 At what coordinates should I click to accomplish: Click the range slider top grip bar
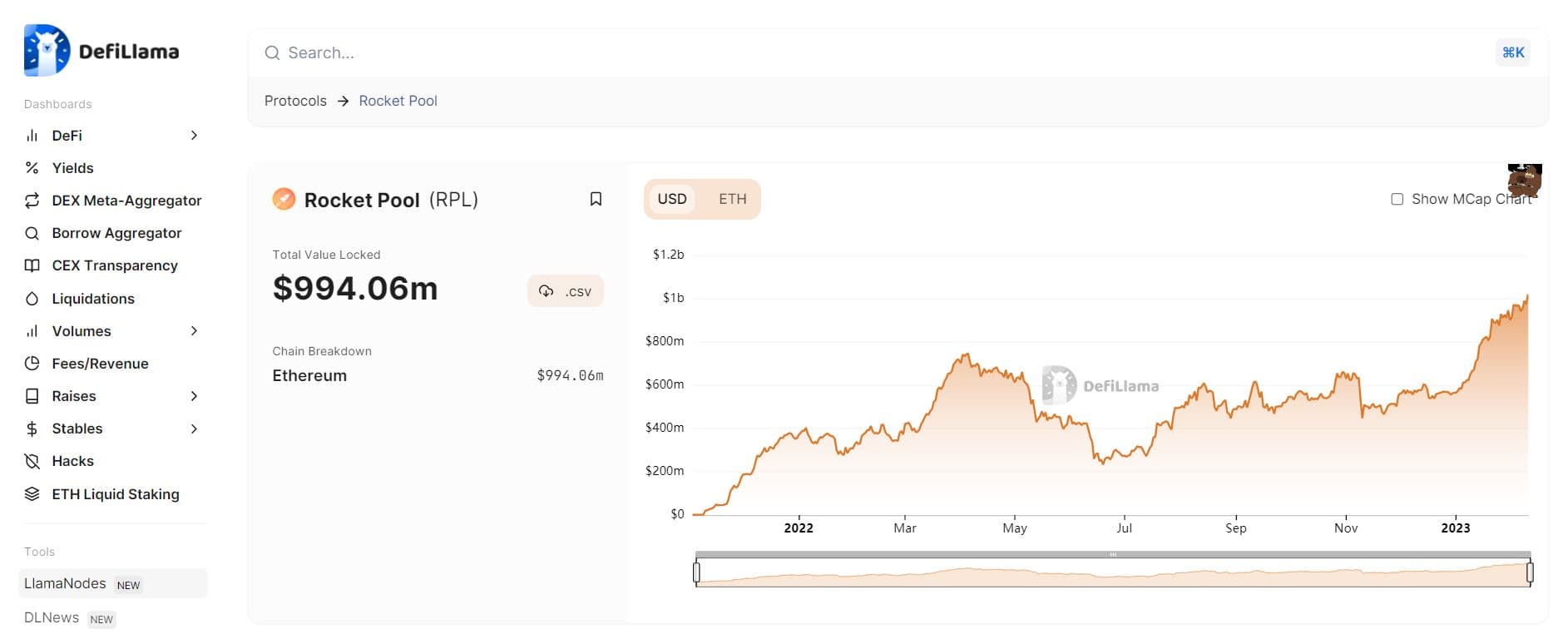[x=1113, y=554]
